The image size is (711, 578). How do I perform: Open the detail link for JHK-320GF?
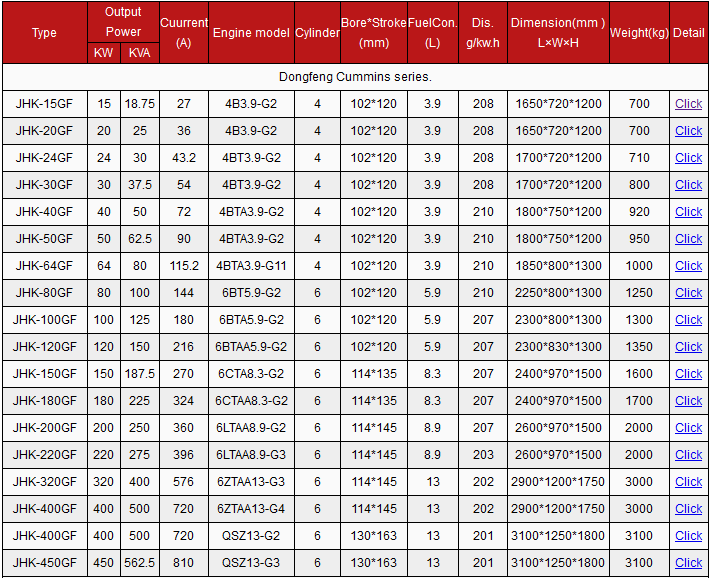688,481
